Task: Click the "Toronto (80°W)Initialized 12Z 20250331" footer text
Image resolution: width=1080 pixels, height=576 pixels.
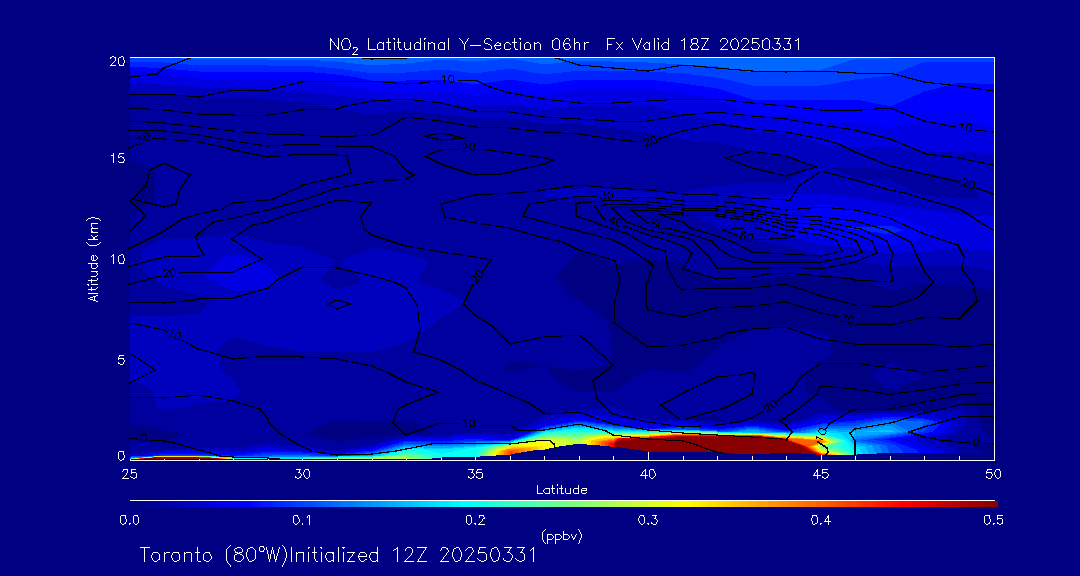Action: coord(338,555)
